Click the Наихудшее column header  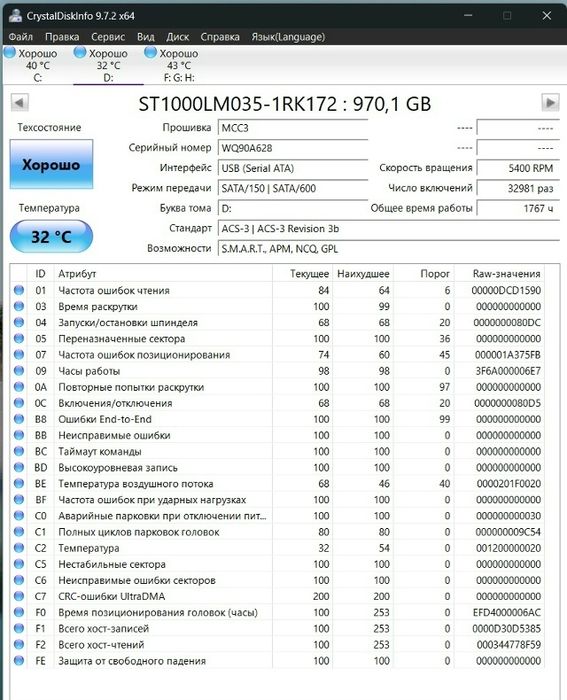pos(363,274)
